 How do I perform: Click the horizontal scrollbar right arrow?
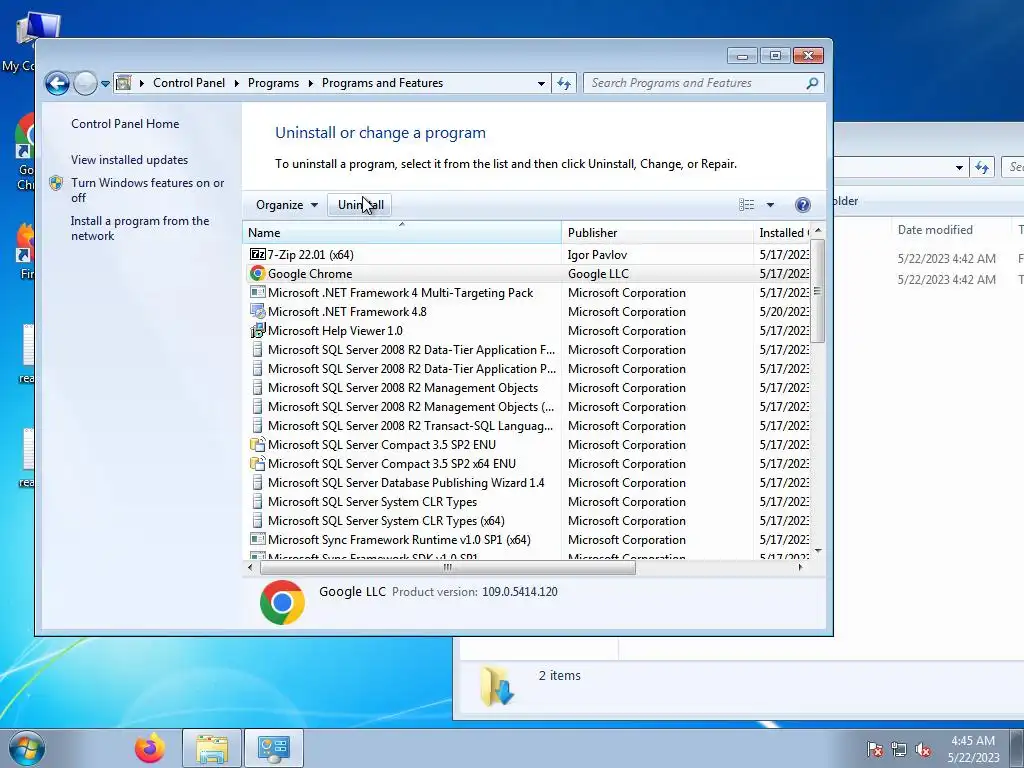pyautogui.click(x=801, y=568)
